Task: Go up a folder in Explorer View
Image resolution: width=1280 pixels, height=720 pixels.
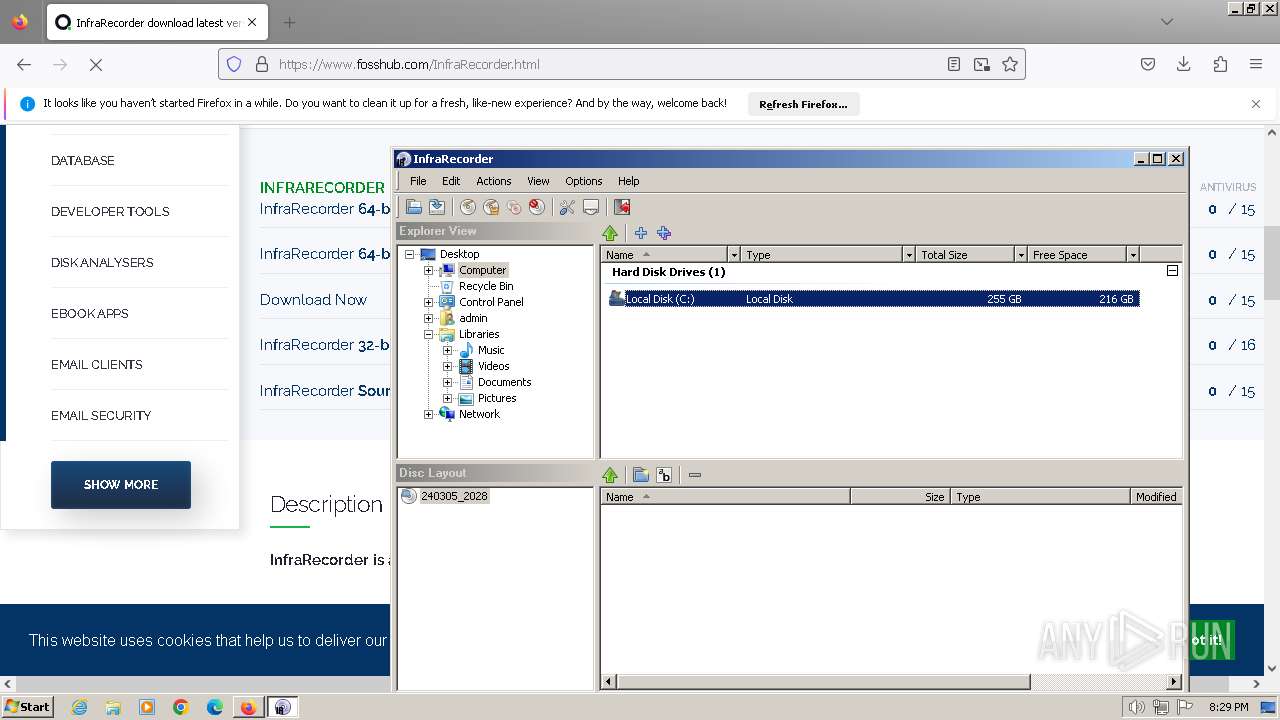Action: point(610,233)
